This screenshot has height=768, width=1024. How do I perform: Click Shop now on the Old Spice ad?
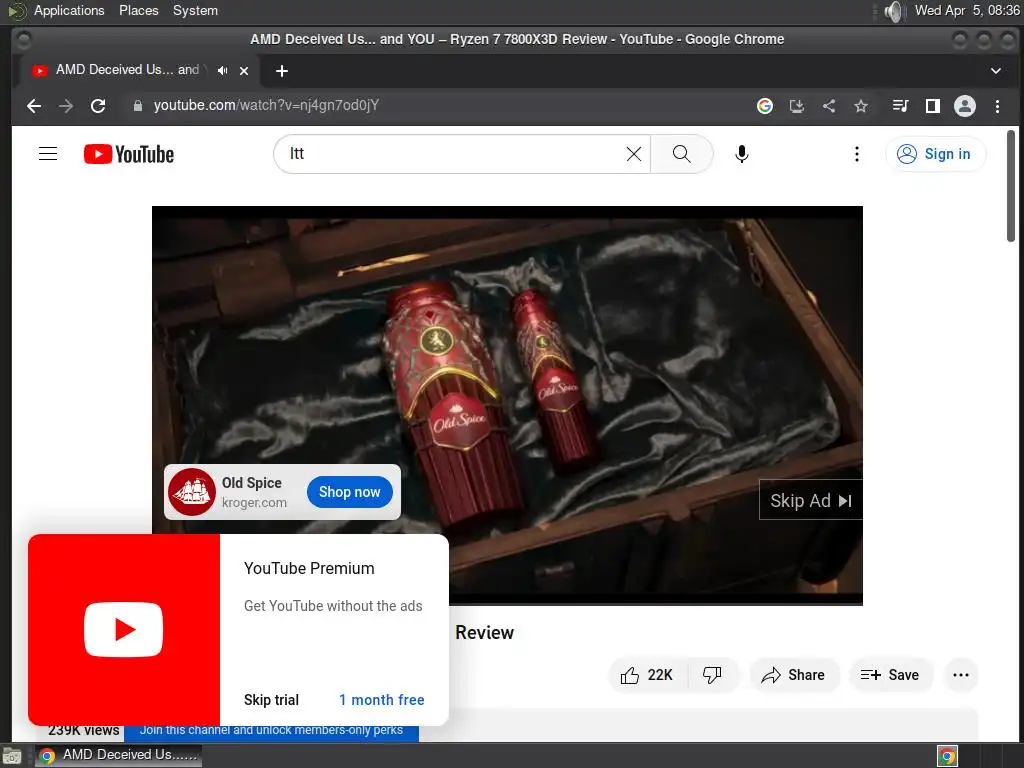click(x=349, y=492)
